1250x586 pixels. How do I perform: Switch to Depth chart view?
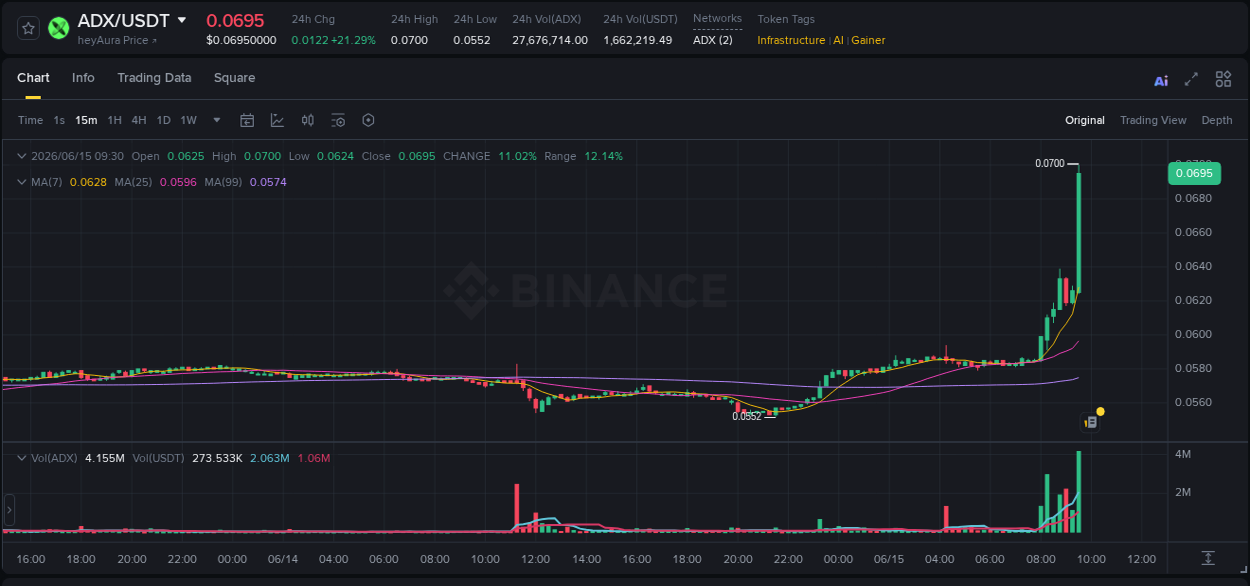tap(1217, 120)
